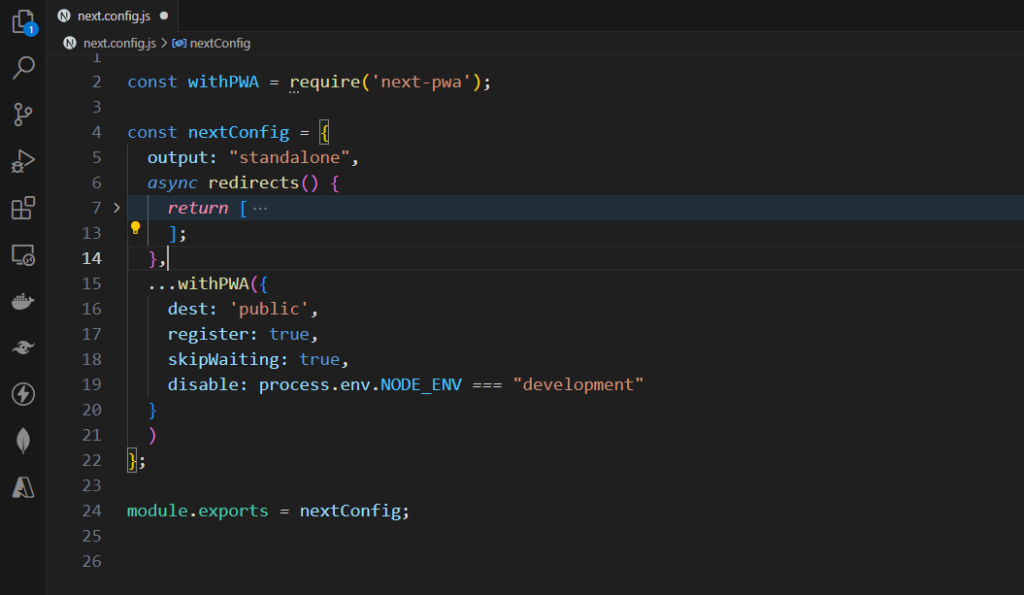The height and width of the screenshot is (595, 1024).
Task: Open the lightning bolt extension view
Action: pos(24,394)
